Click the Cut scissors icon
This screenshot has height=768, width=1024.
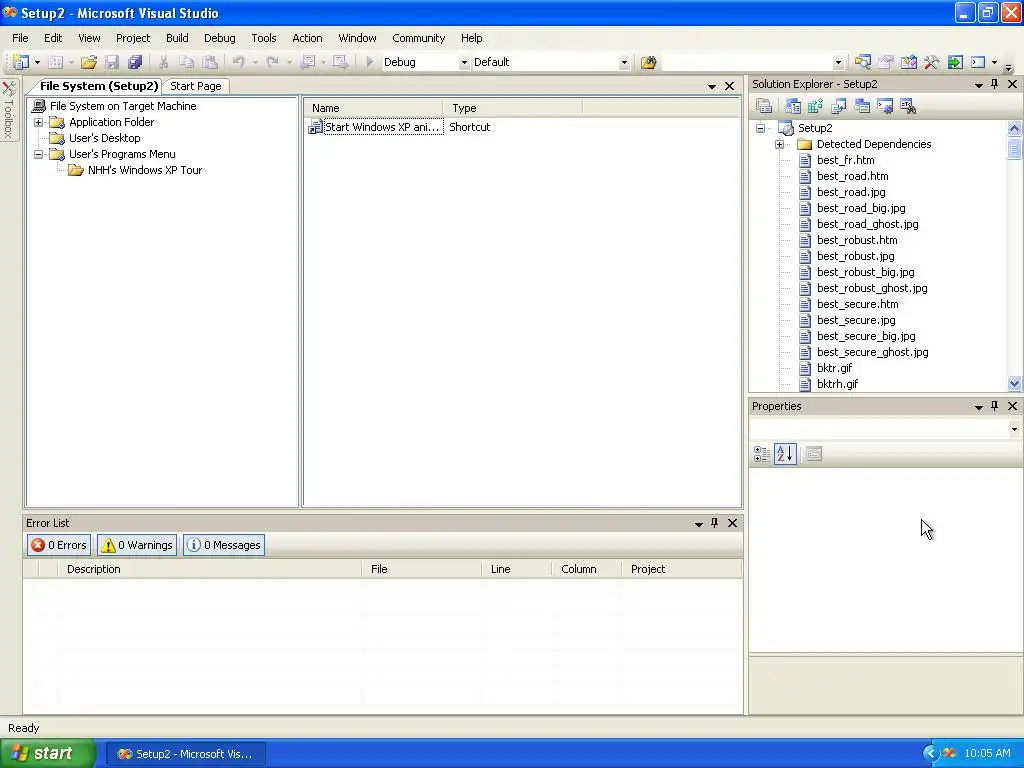tap(164, 62)
